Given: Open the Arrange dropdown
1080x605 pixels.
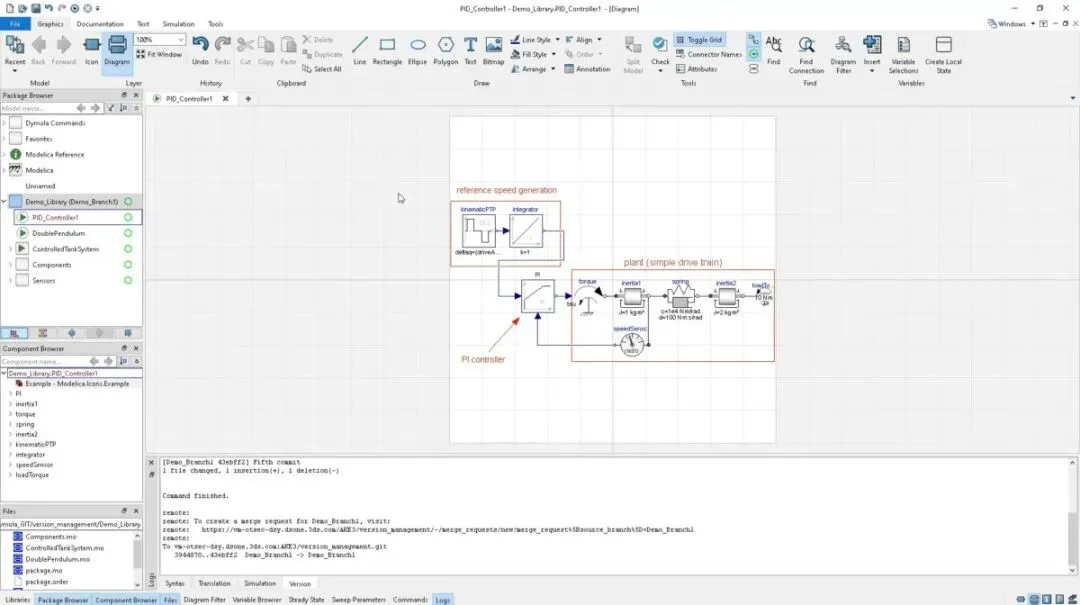Looking at the screenshot, I should tap(533, 69).
